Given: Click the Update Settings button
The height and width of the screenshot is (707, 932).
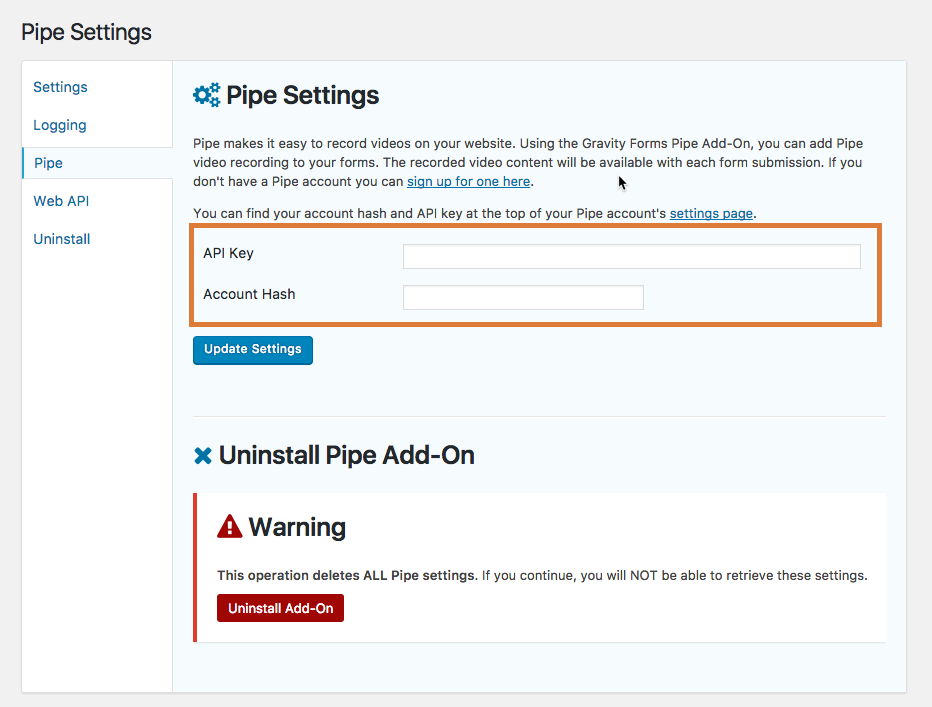Looking at the screenshot, I should click(253, 350).
